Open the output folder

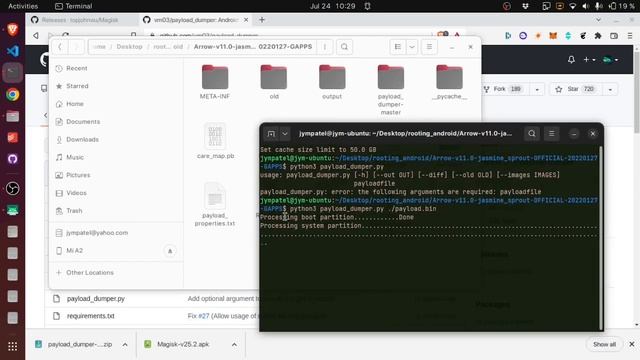pos(332,82)
